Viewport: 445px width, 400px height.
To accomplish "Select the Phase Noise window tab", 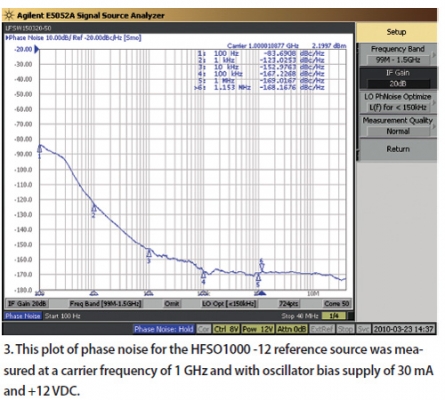I will click(23, 316).
